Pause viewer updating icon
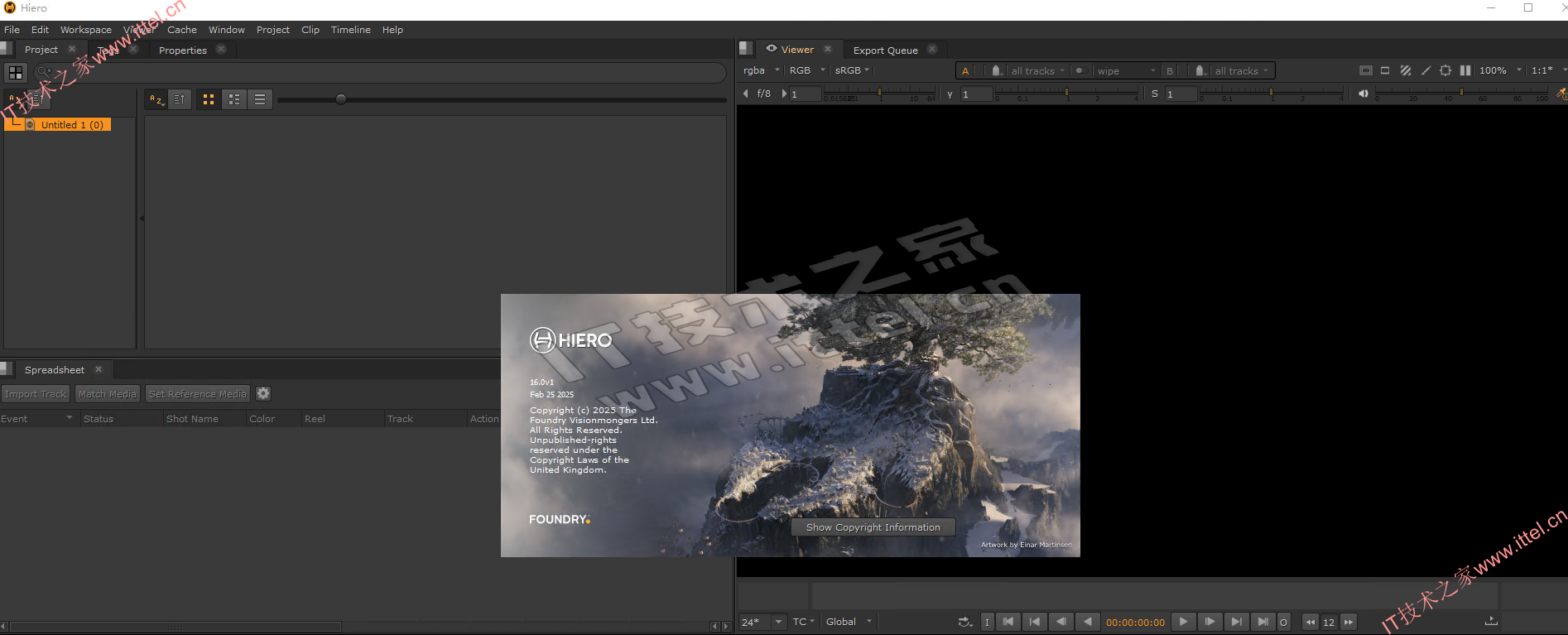The height and width of the screenshot is (635, 1568). tap(1465, 70)
